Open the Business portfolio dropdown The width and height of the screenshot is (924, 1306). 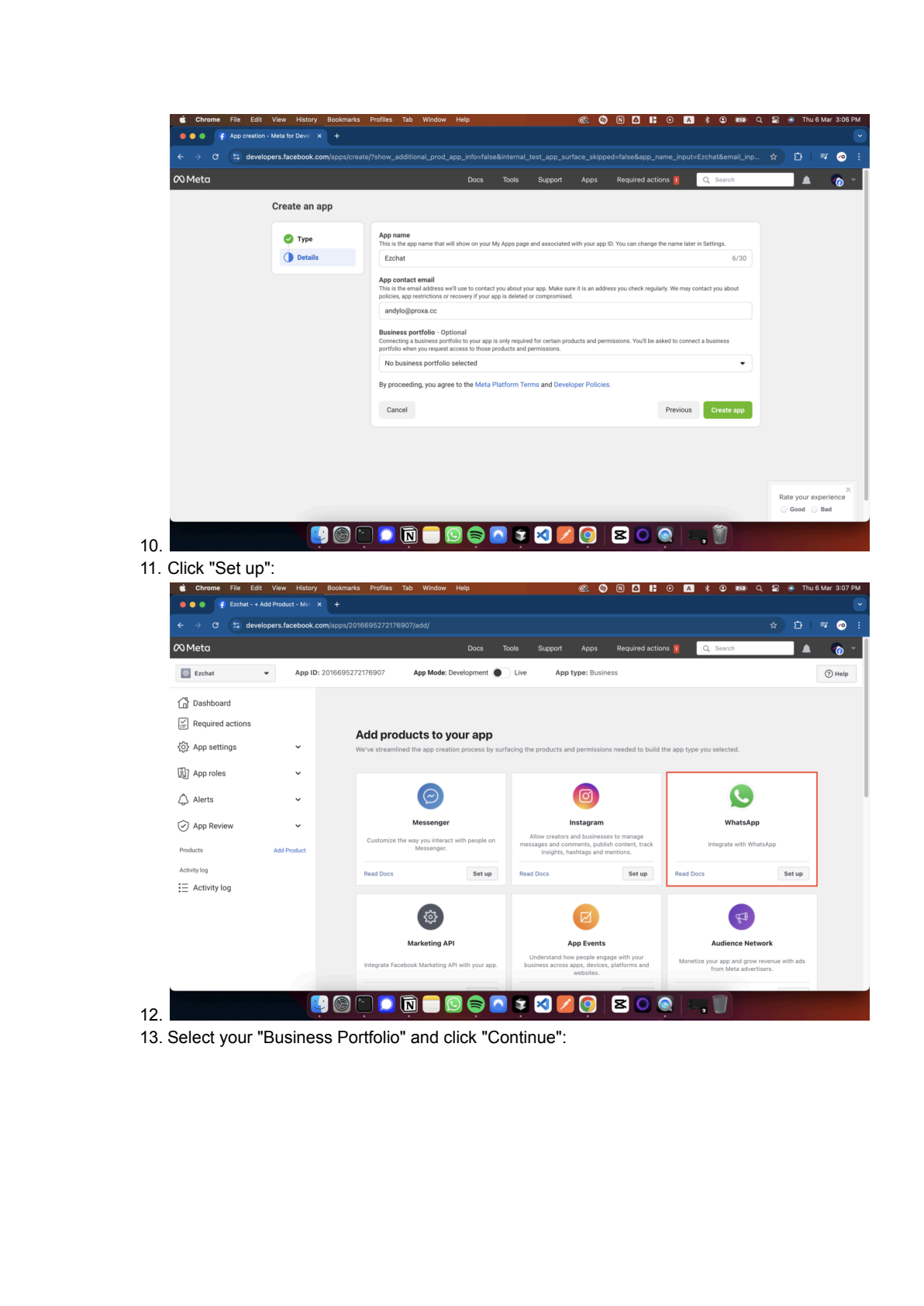(x=564, y=363)
